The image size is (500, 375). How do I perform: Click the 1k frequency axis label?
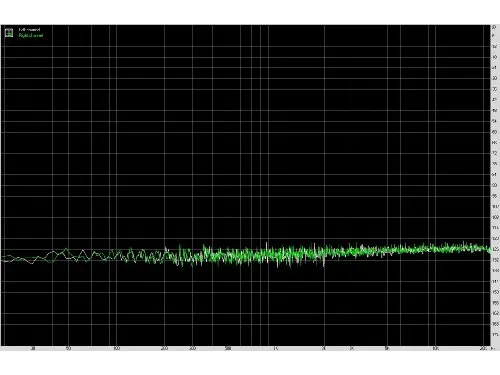coord(276,349)
